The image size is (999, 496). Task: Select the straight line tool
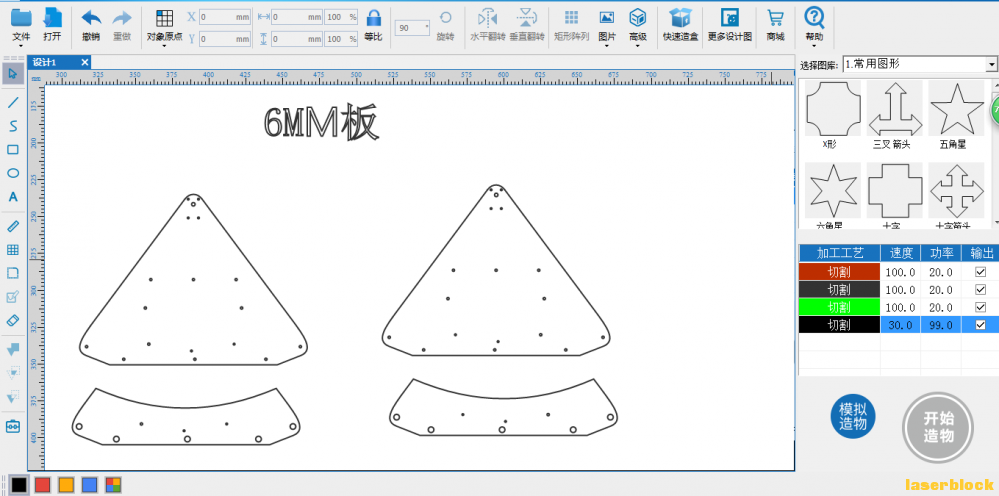[x=13, y=103]
